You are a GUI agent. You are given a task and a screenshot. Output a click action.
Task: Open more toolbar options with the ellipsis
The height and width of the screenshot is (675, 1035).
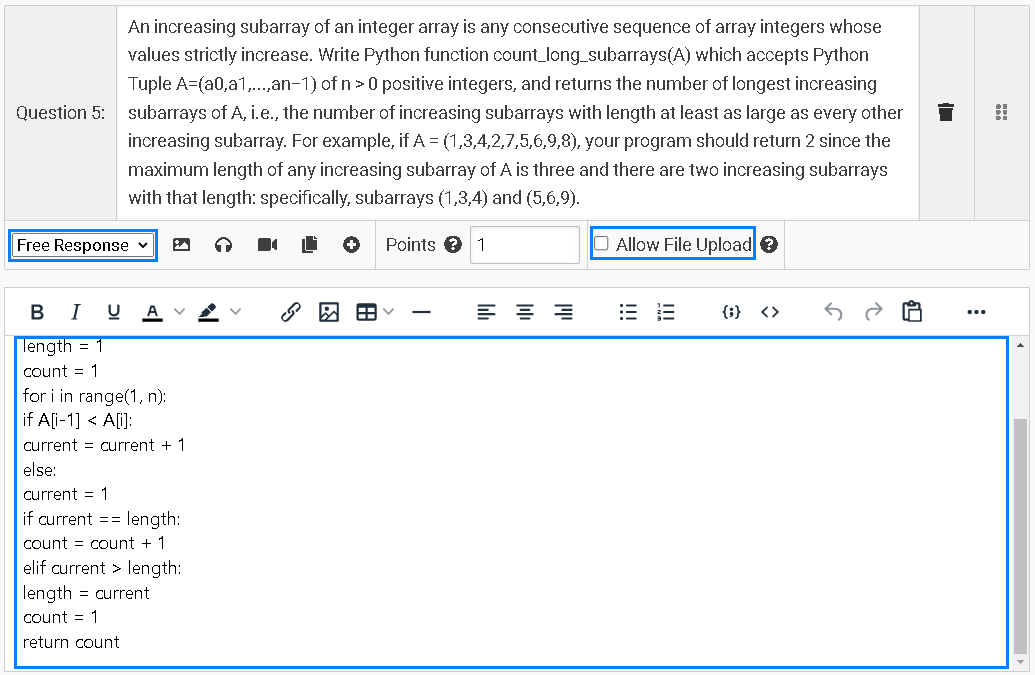(976, 312)
